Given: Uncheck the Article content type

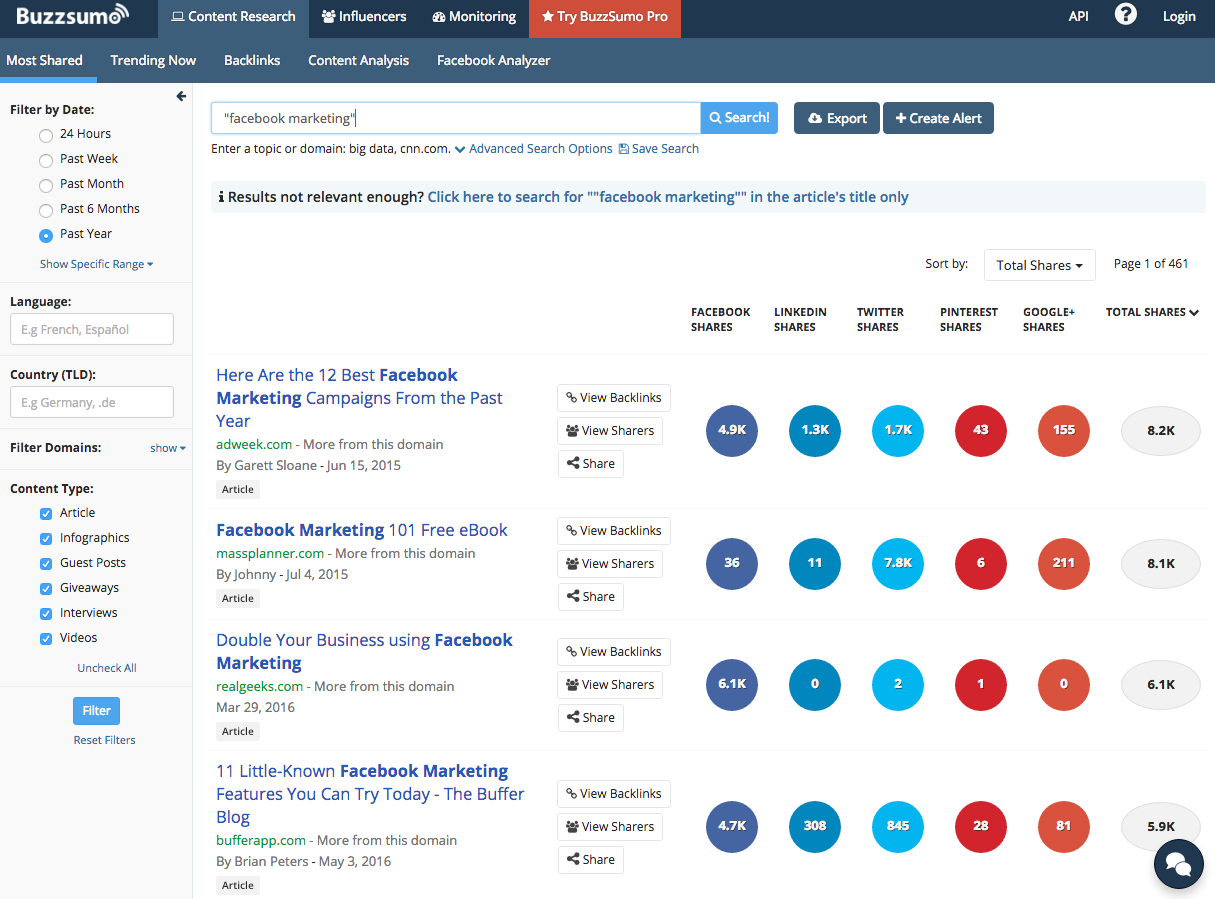Looking at the screenshot, I should click(x=46, y=513).
